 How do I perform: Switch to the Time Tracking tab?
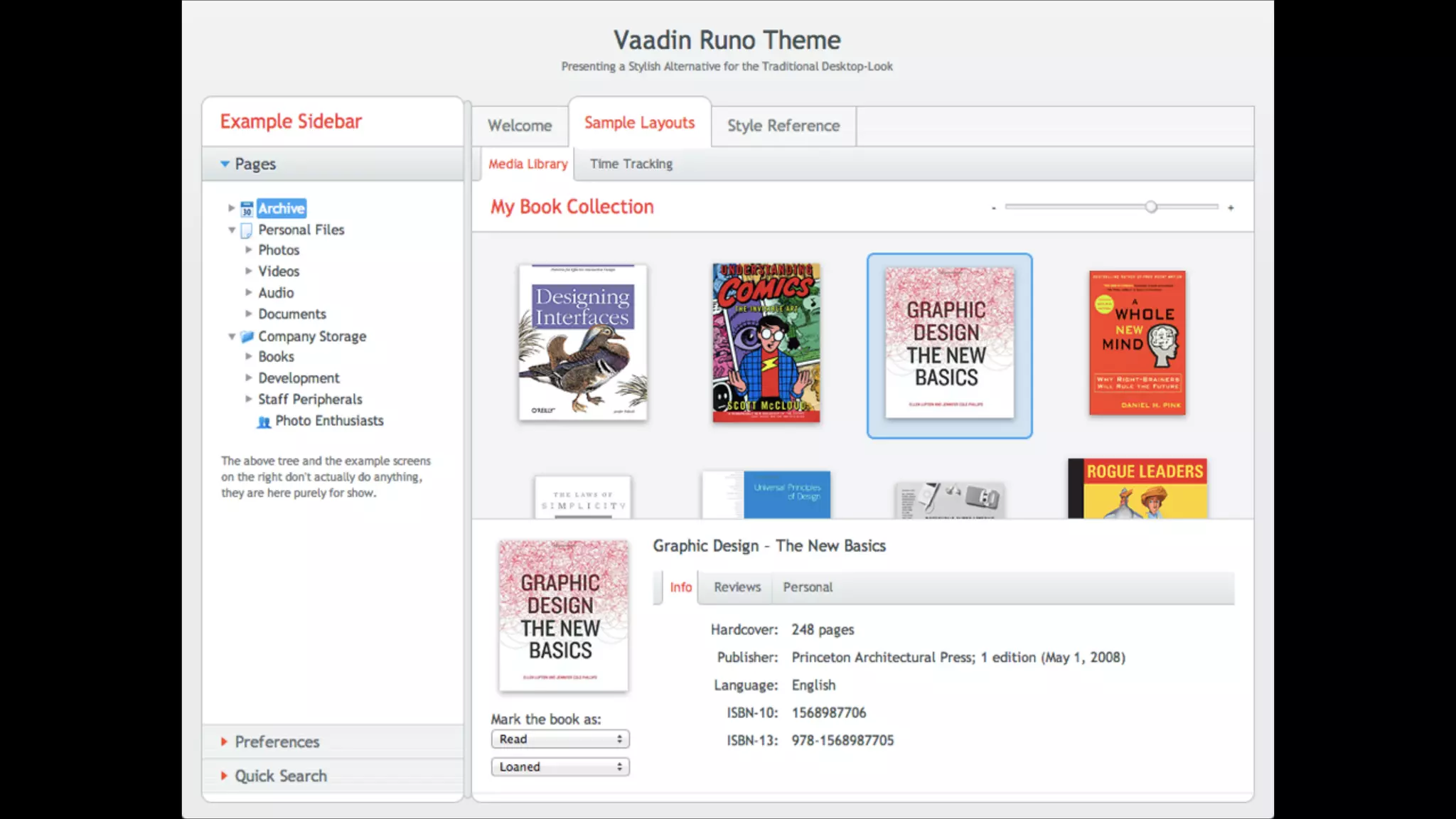pyautogui.click(x=631, y=164)
